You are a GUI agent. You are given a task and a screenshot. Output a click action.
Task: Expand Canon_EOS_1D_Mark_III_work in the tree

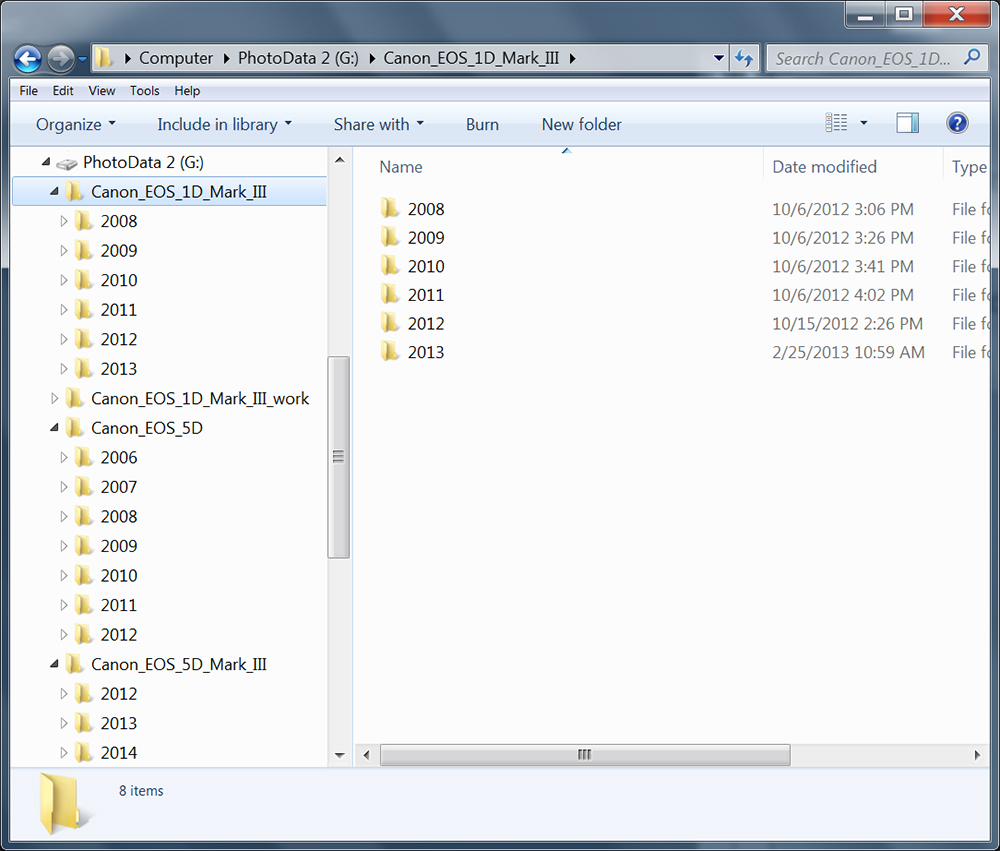click(x=54, y=398)
